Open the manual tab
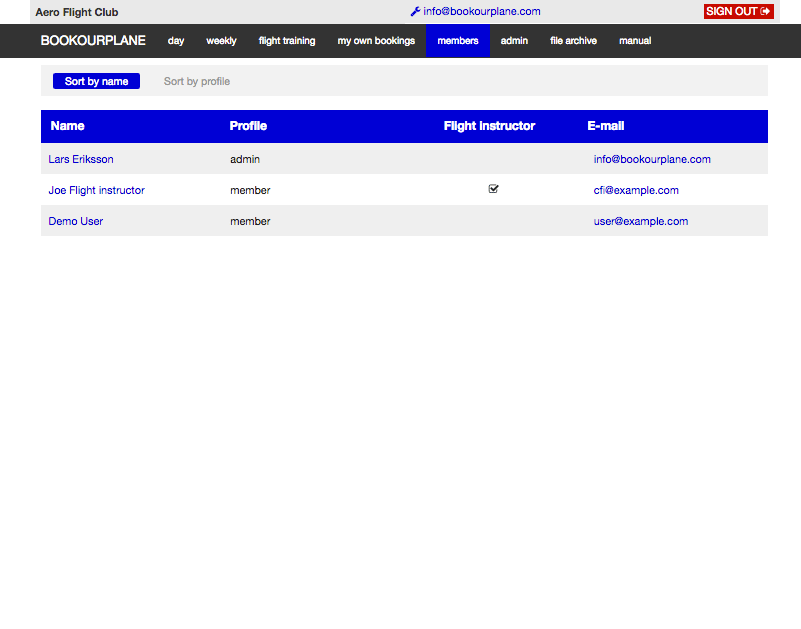Viewport: 801px width, 629px height. coord(635,41)
